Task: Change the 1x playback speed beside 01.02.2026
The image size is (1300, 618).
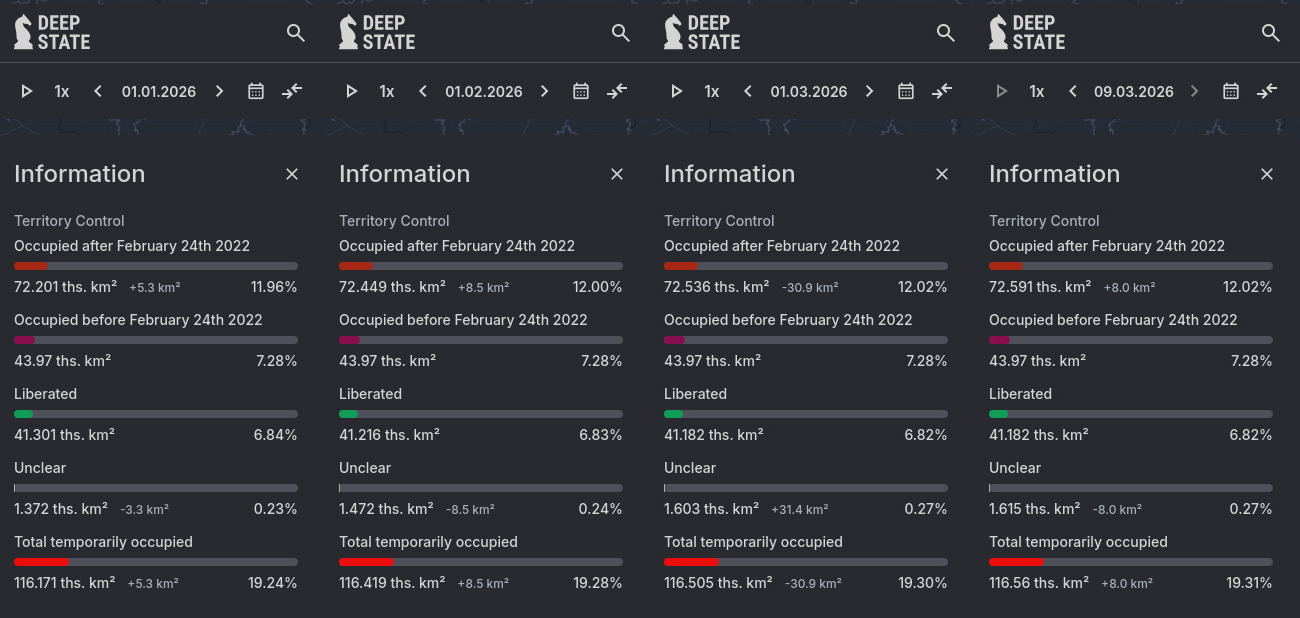Action: [x=387, y=91]
